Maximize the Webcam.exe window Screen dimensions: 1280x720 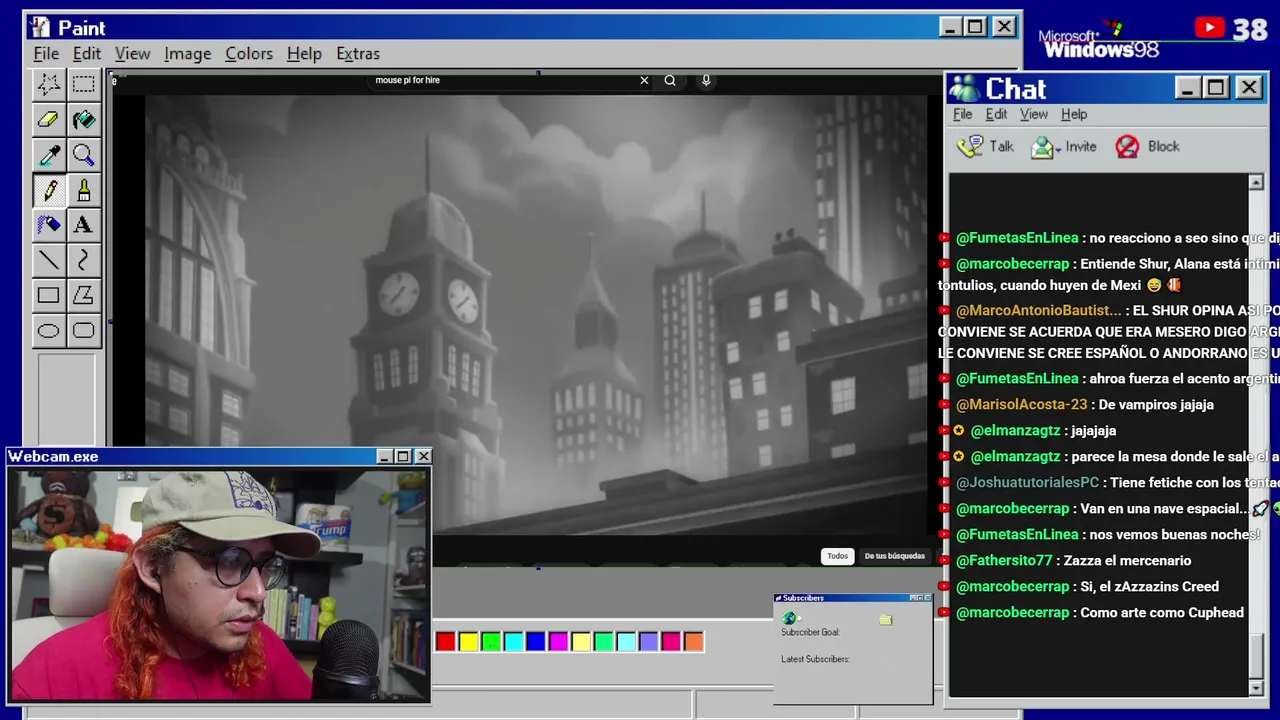tap(403, 456)
